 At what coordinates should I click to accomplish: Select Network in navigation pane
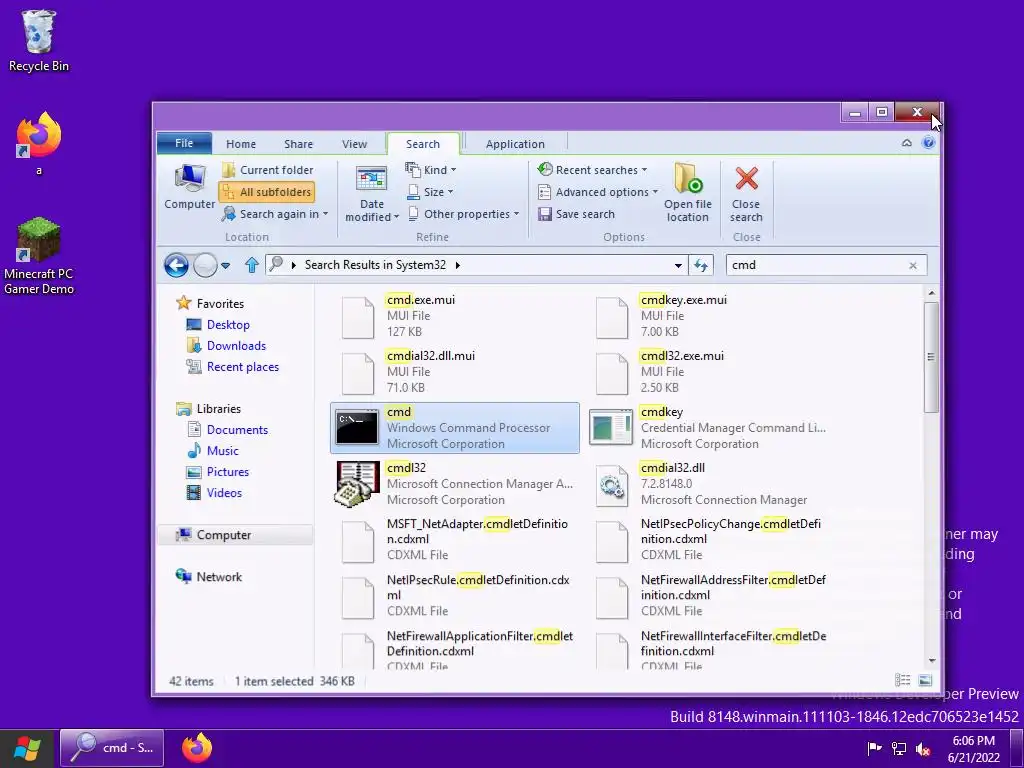tap(219, 577)
